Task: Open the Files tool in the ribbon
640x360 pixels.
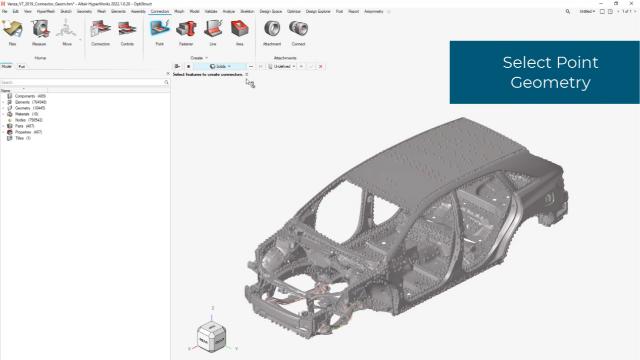Action: point(12,33)
